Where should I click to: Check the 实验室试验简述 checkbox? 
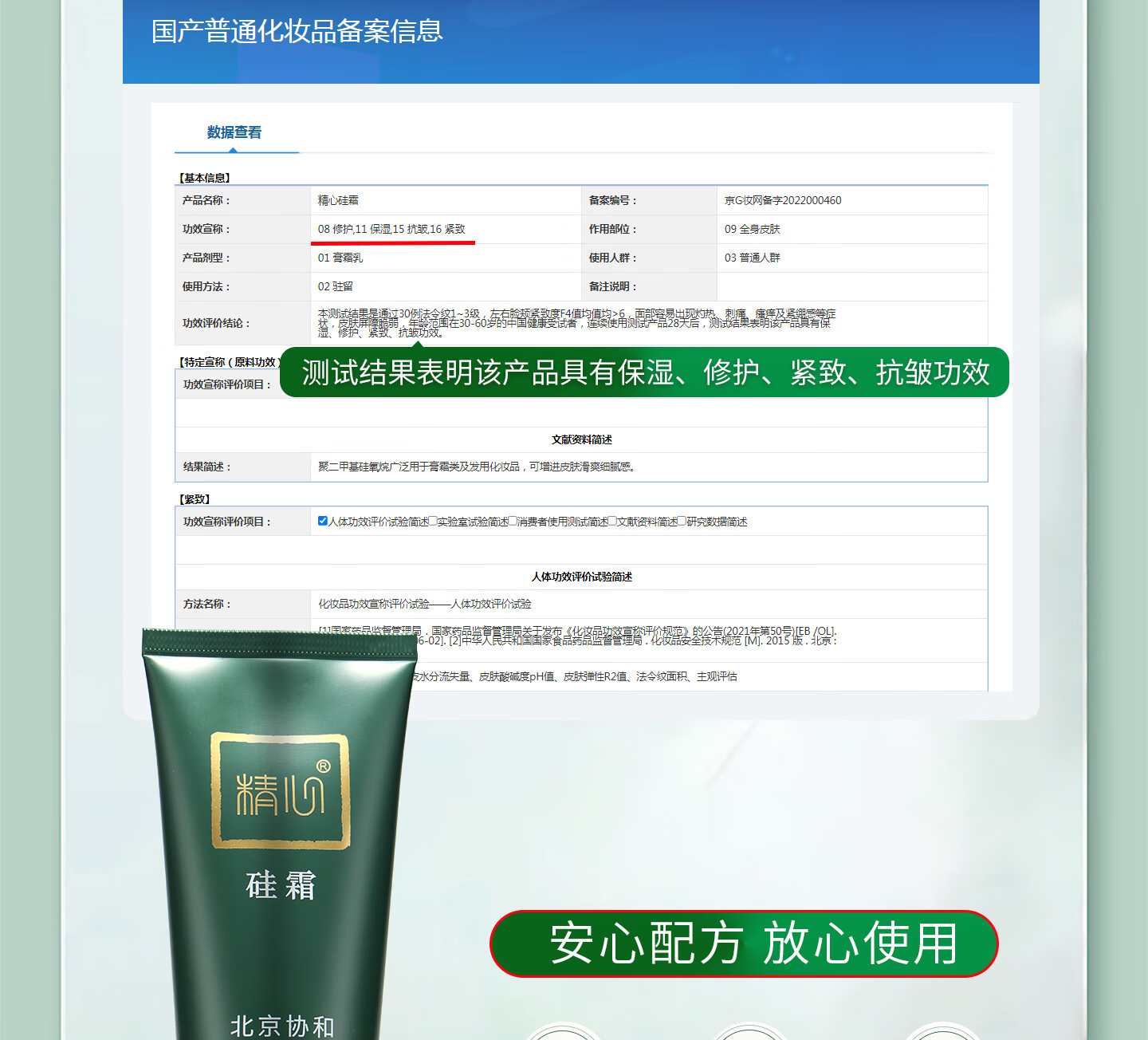(x=433, y=522)
